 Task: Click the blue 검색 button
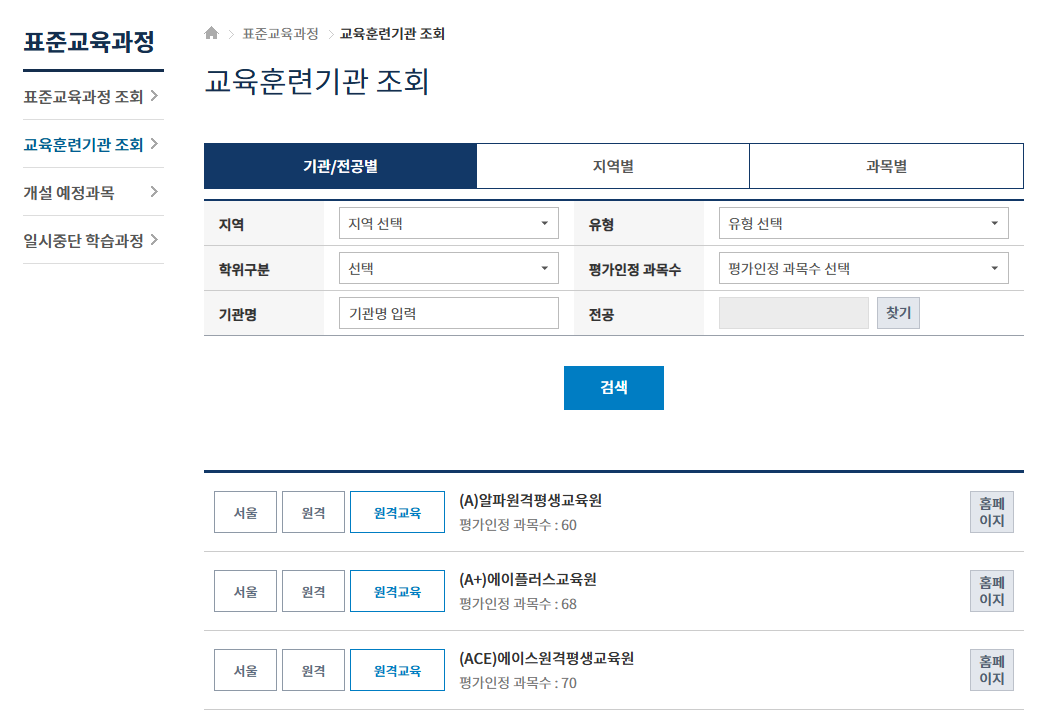point(614,388)
